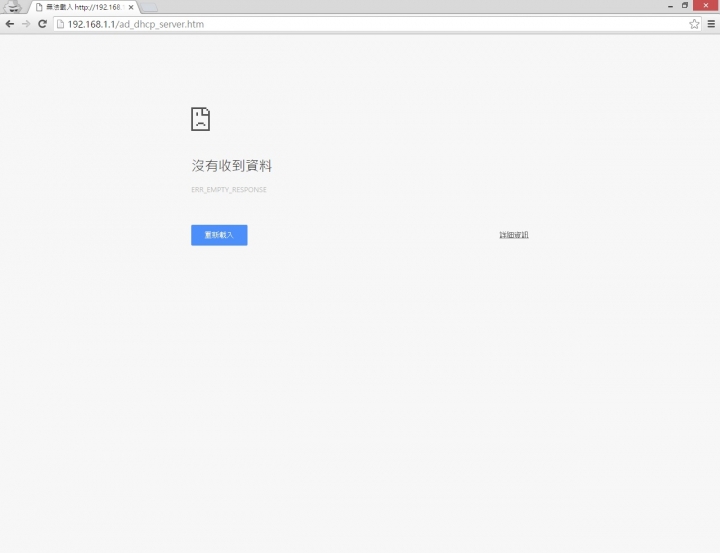
Task: Go back using the browser back arrow
Action: pos(10,24)
